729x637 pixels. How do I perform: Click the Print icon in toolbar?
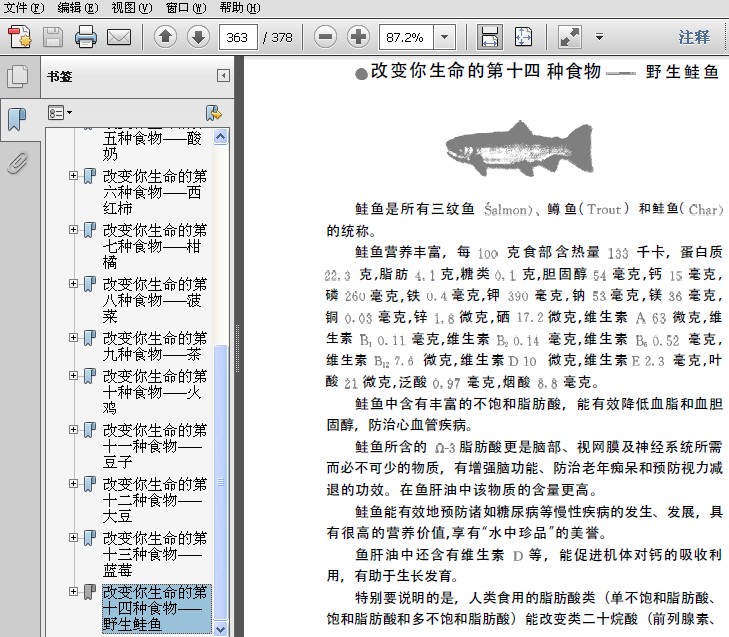[x=86, y=38]
